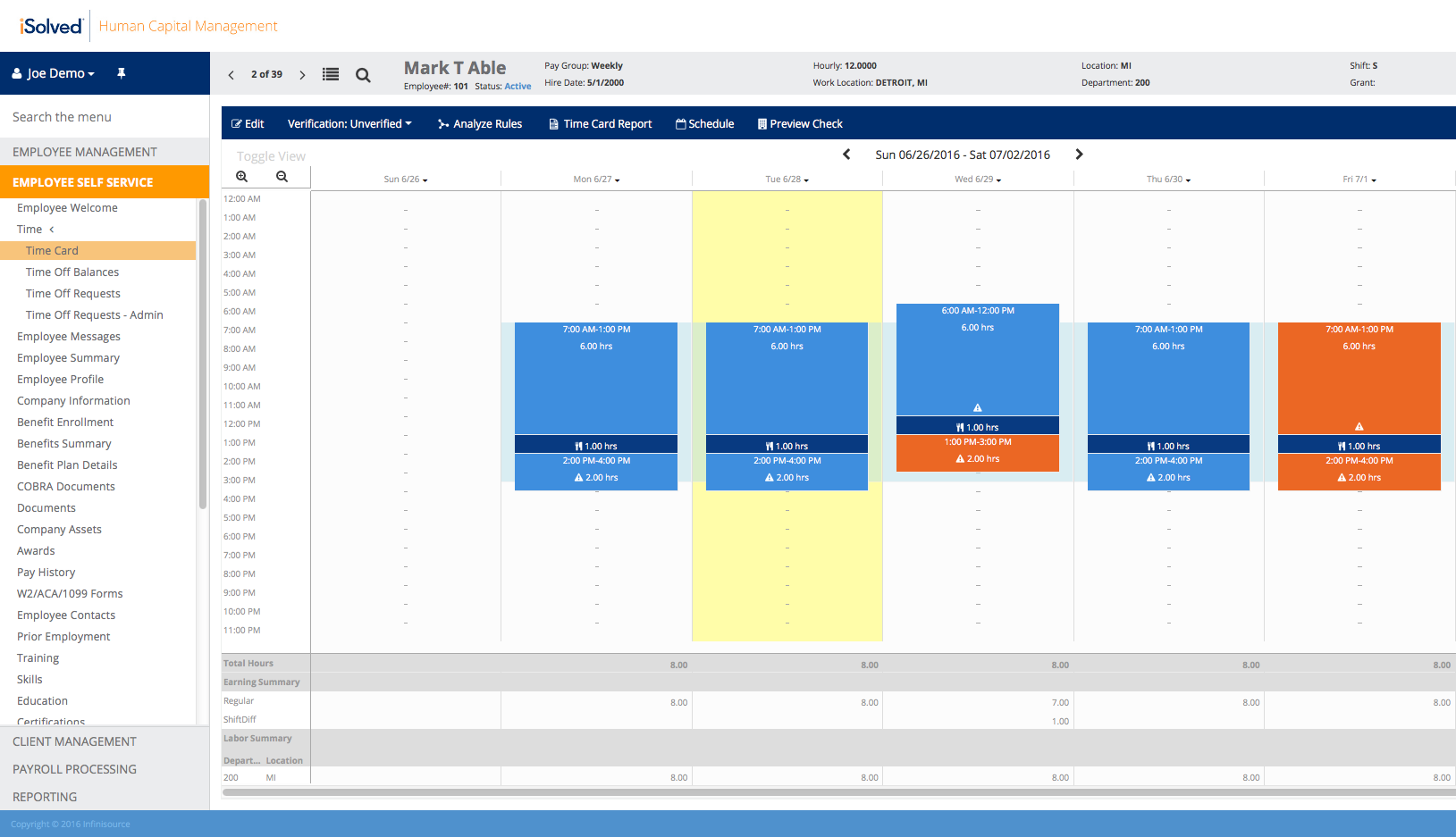
Task: Open the Sun 6/26 day dropdown
Action: point(406,180)
